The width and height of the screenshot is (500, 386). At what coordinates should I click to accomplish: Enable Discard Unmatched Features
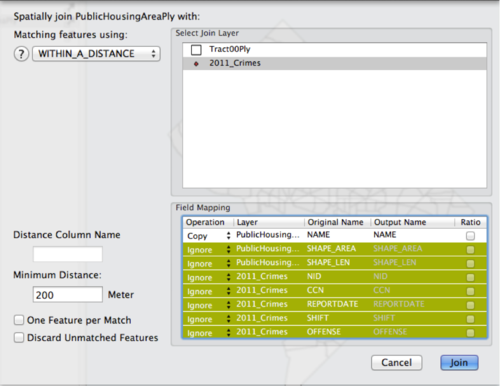(x=19, y=338)
